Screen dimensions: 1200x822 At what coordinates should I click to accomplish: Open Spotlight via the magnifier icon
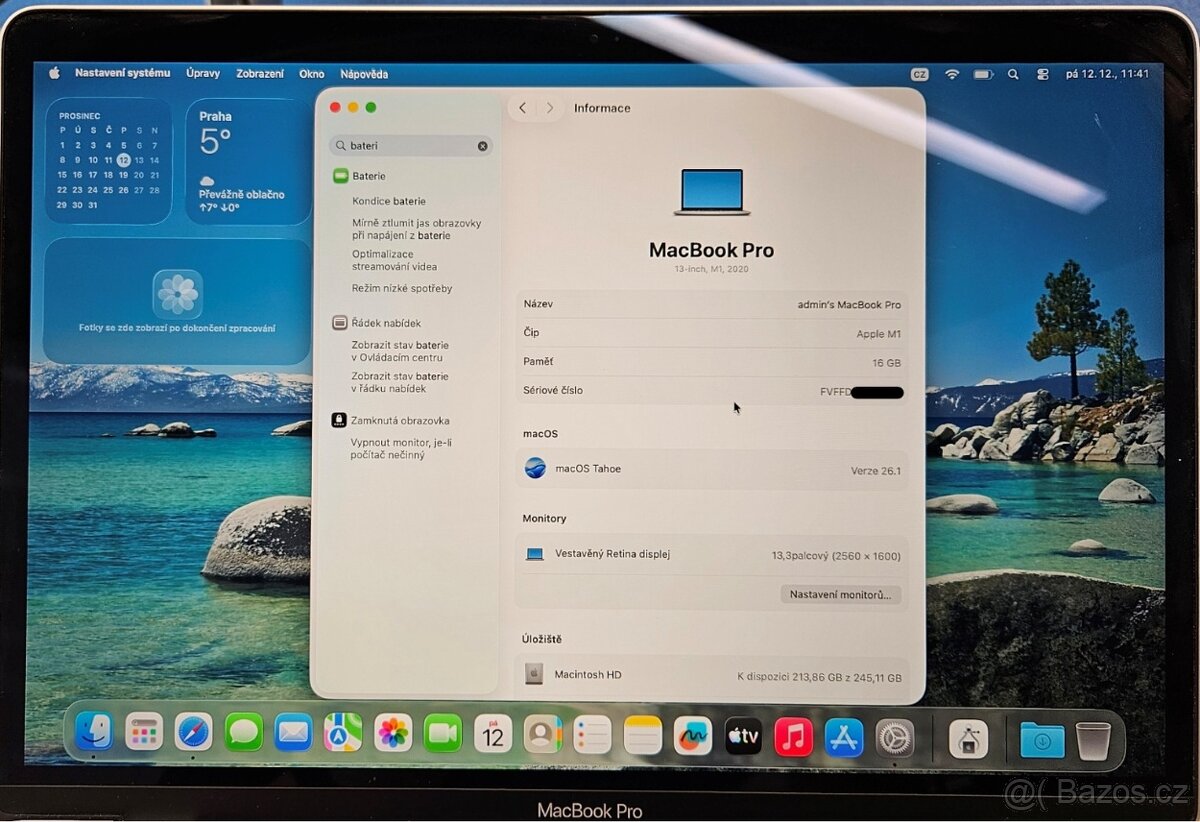(x=1013, y=73)
